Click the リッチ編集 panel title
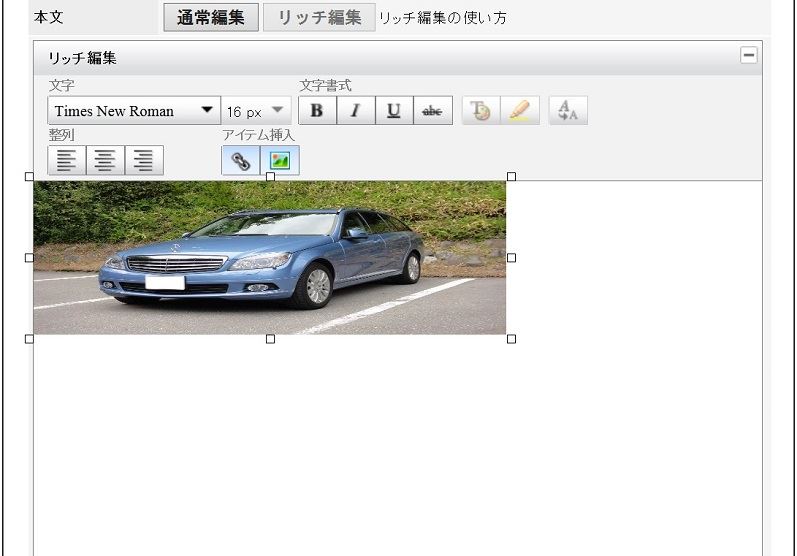Image resolution: width=797 pixels, height=556 pixels. [82, 58]
